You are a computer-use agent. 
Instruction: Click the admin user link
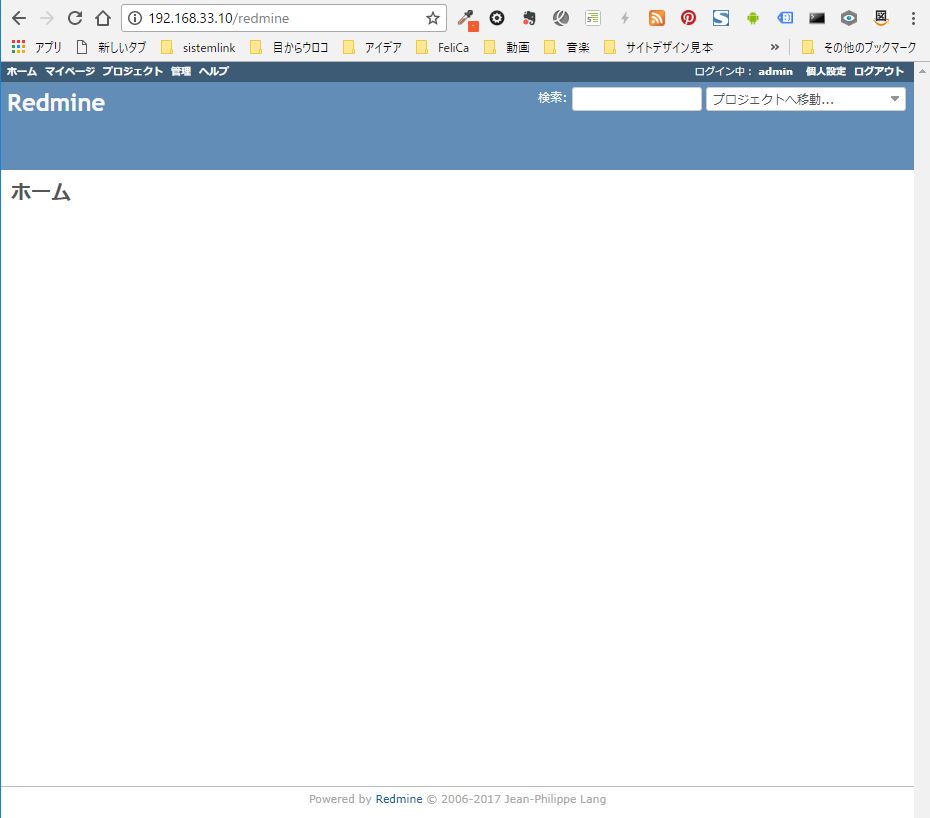click(x=775, y=71)
